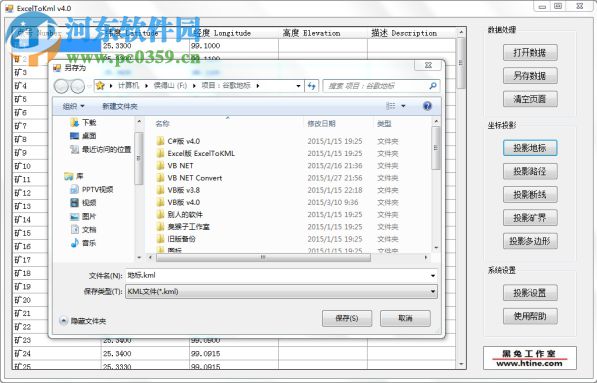Select PPTV视频 library

92,190
